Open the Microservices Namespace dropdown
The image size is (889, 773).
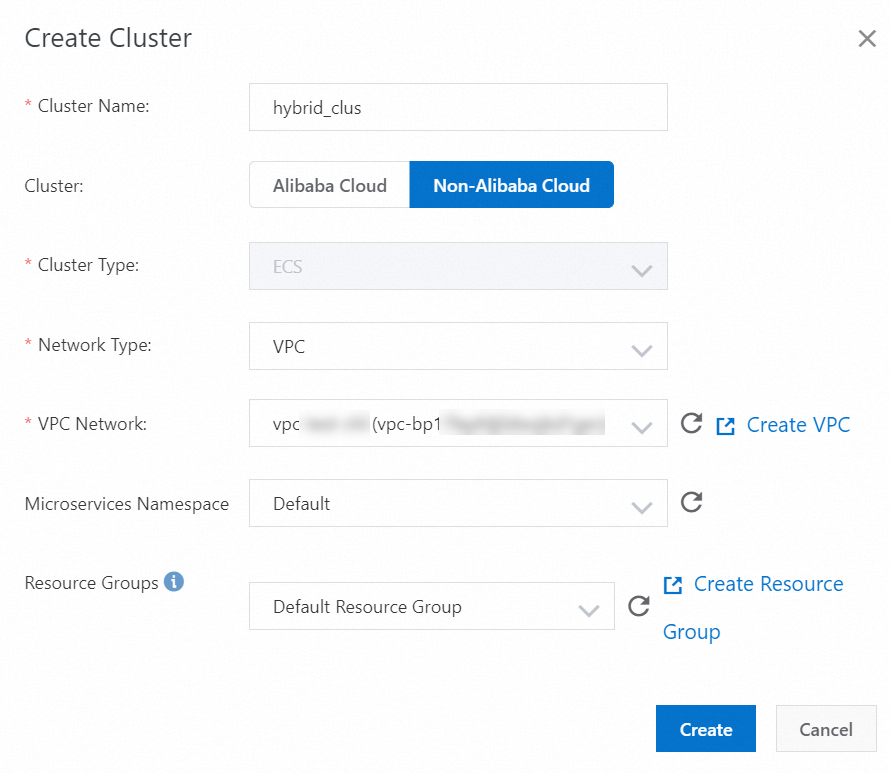(458, 502)
